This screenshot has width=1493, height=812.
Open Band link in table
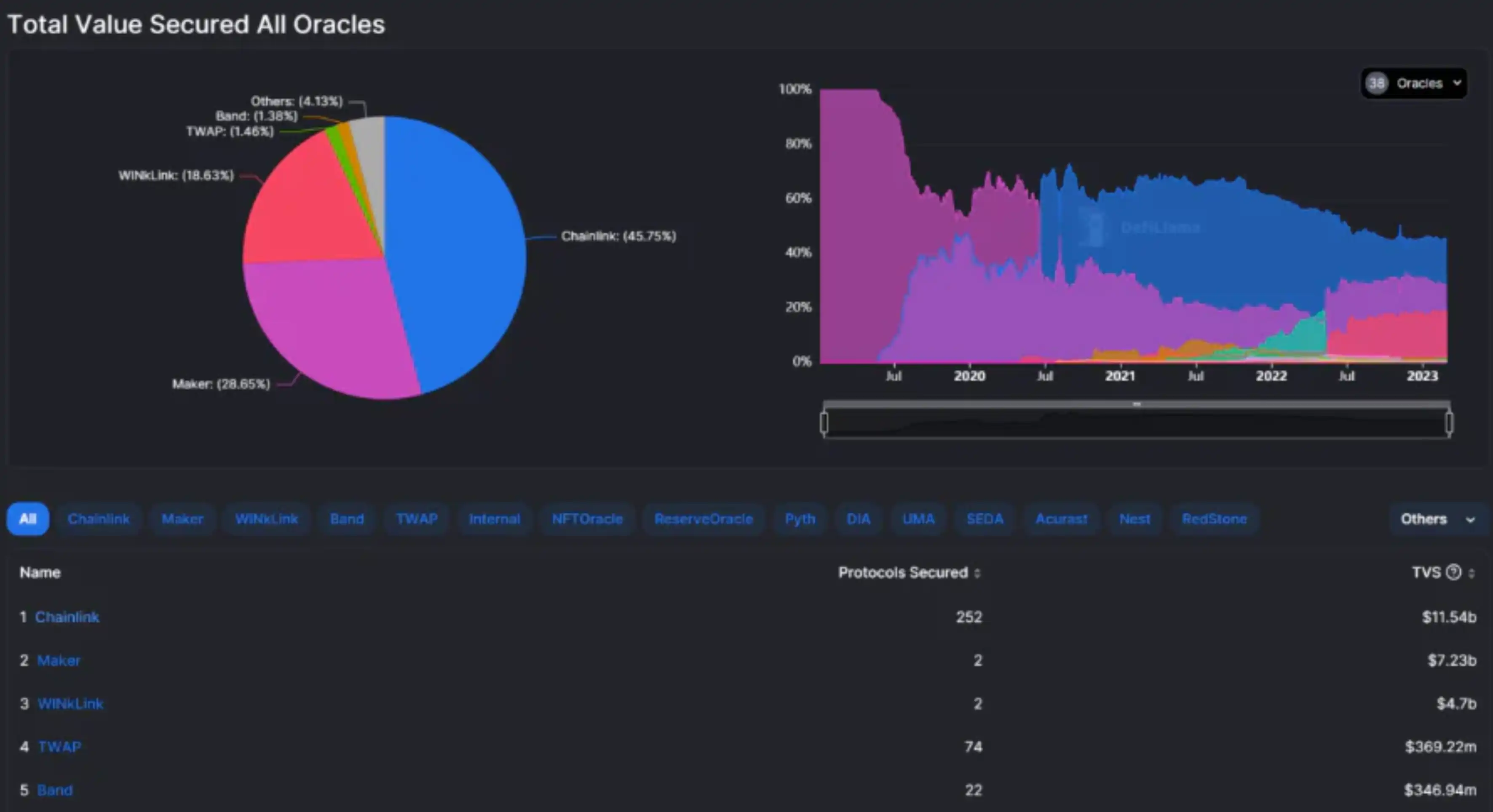[55, 790]
